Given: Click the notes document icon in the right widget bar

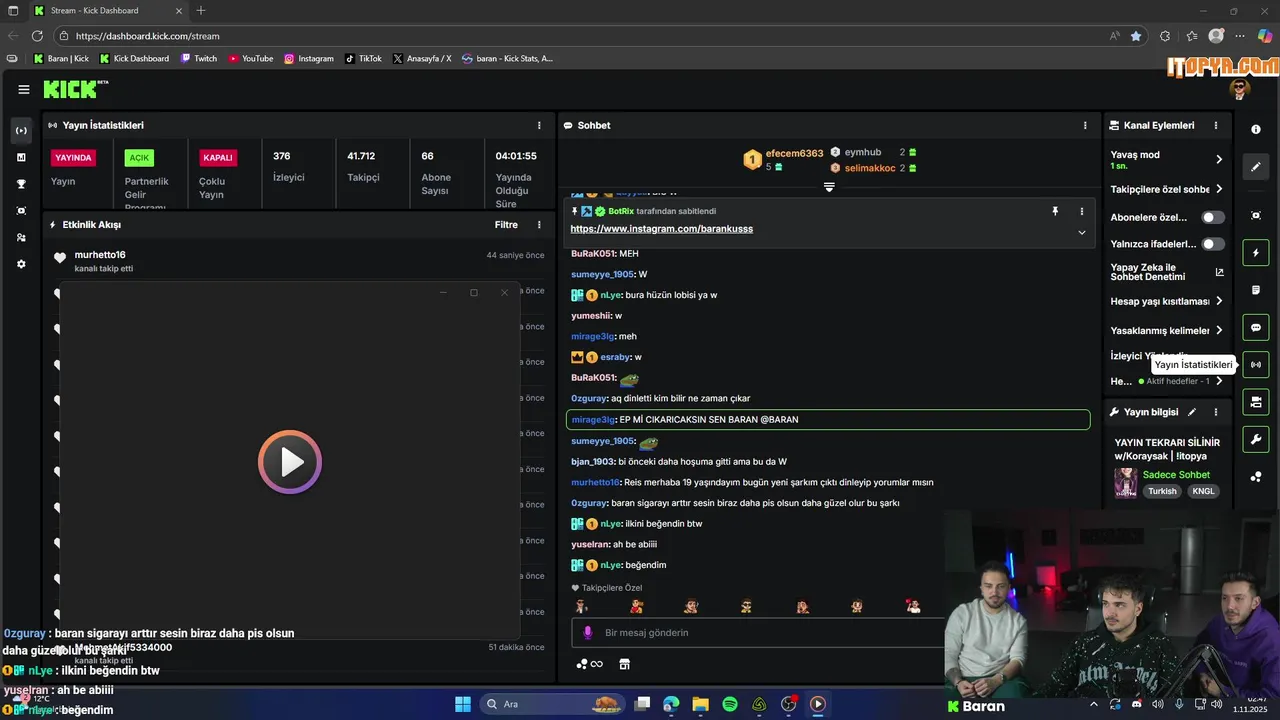Looking at the screenshot, I should pyautogui.click(x=1256, y=290).
